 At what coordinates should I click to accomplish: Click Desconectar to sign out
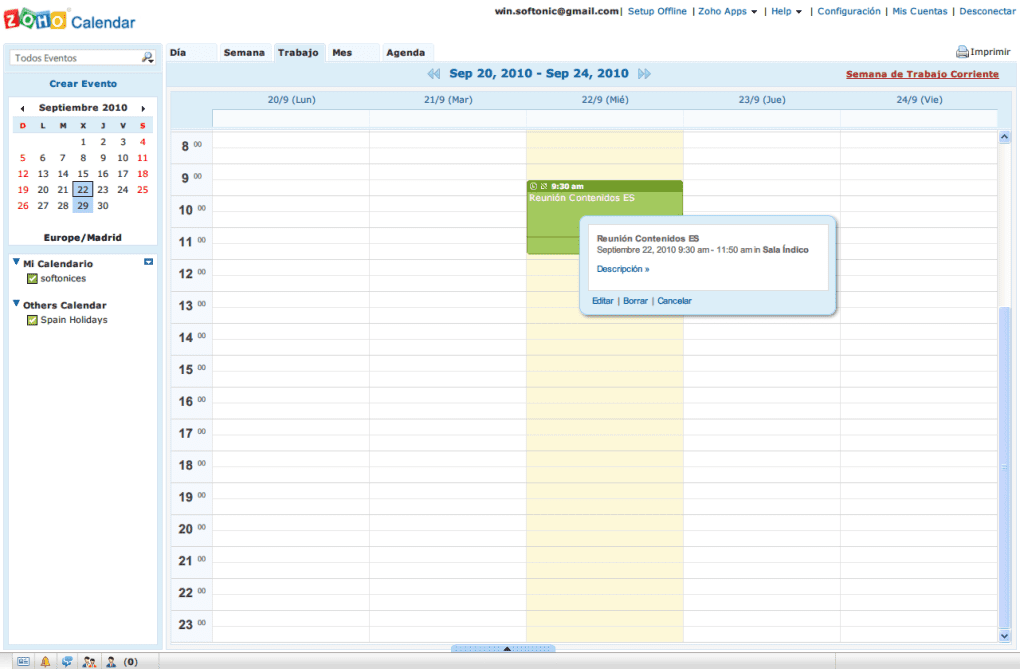click(987, 11)
